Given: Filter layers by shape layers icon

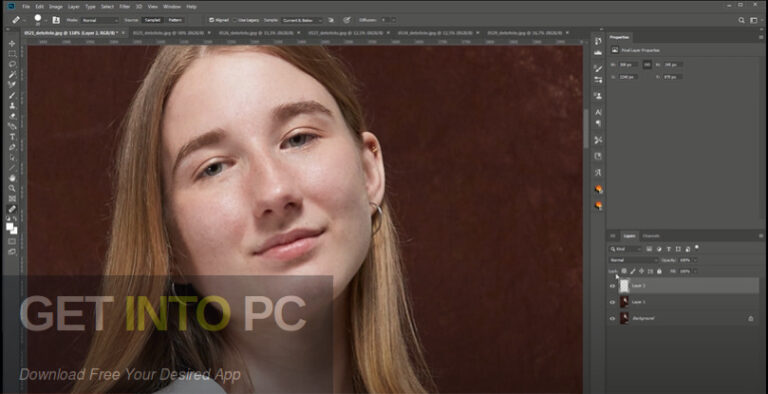Looking at the screenshot, I should [x=678, y=249].
